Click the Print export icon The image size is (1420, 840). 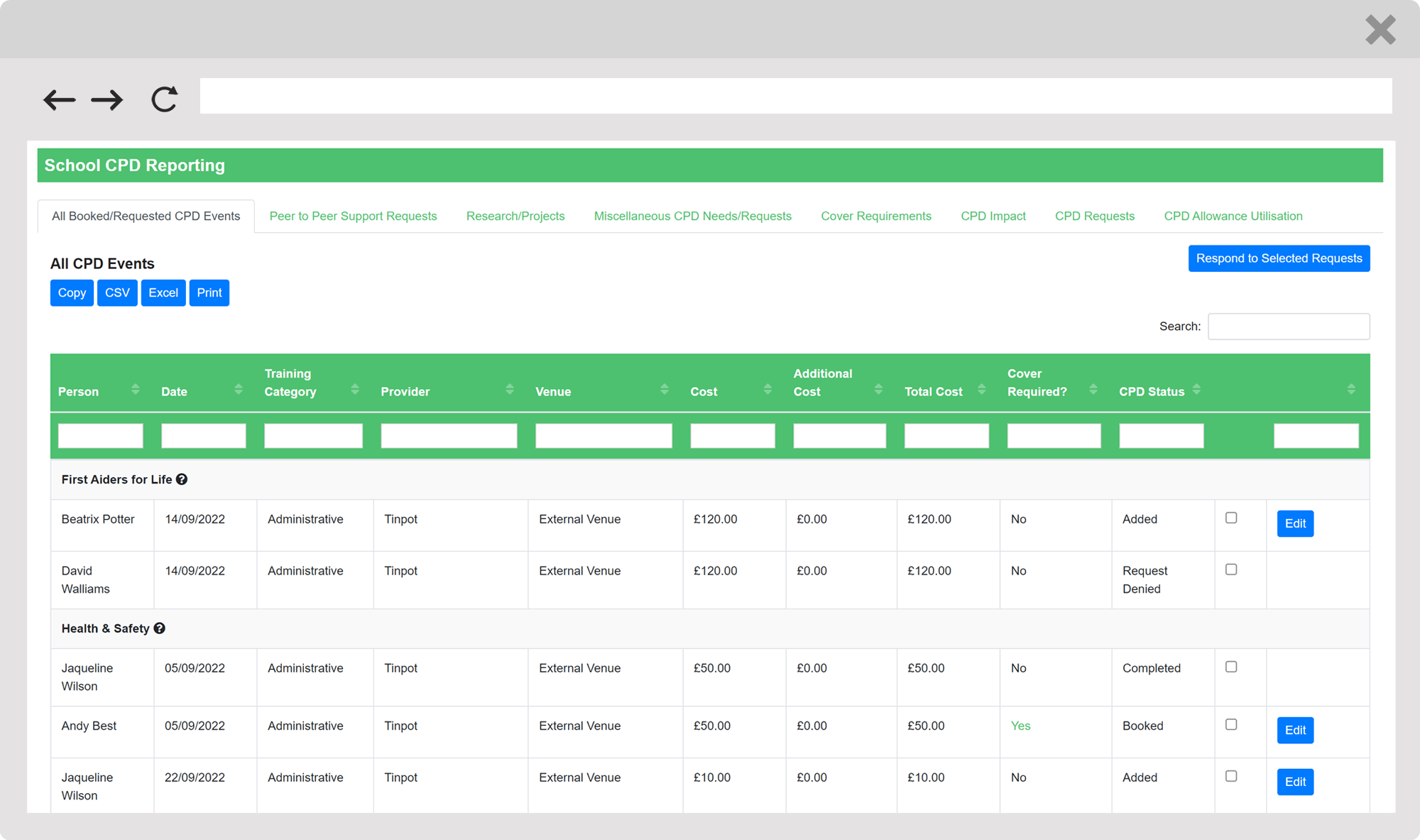point(208,292)
